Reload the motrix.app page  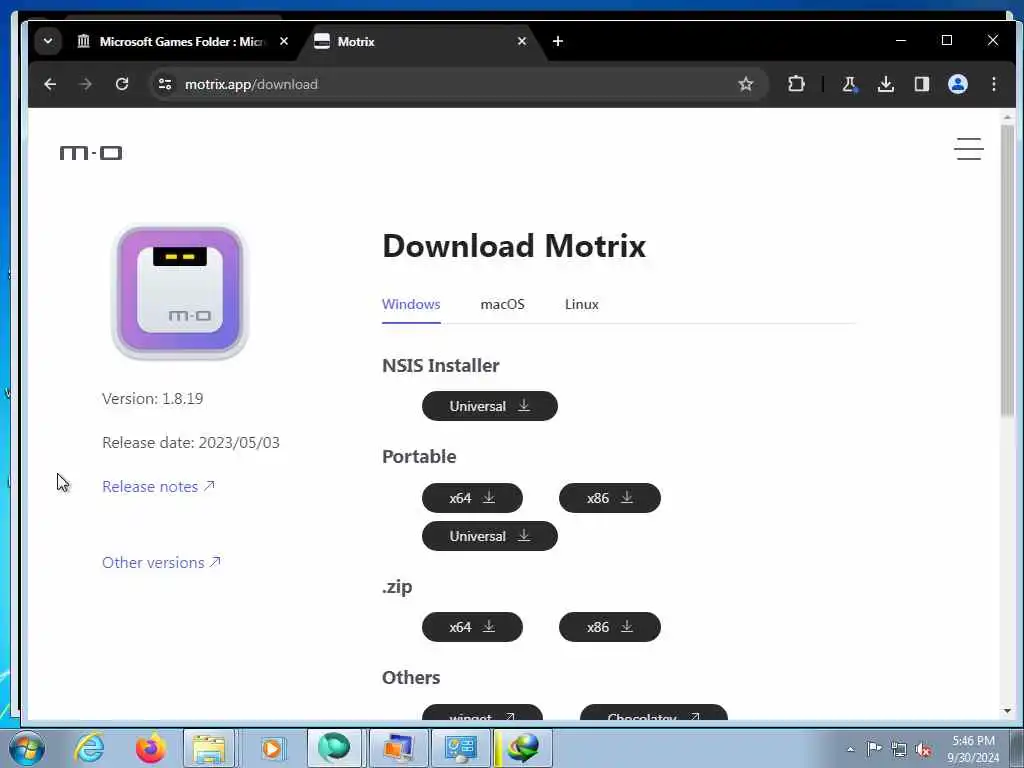[122, 84]
